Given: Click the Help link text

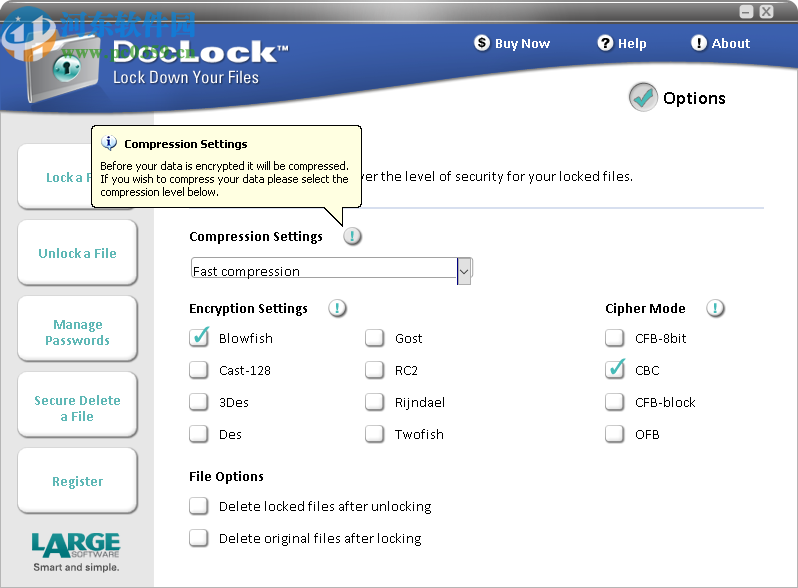Looking at the screenshot, I should coord(632,44).
